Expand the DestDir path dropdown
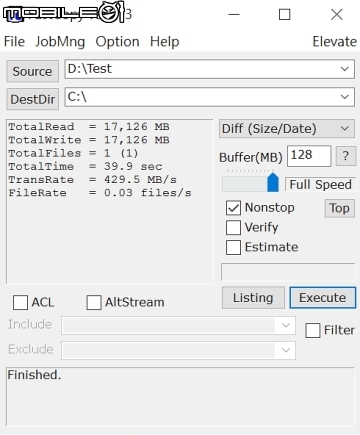The width and height of the screenshot is (360, 435). click(x=345, y=97)
